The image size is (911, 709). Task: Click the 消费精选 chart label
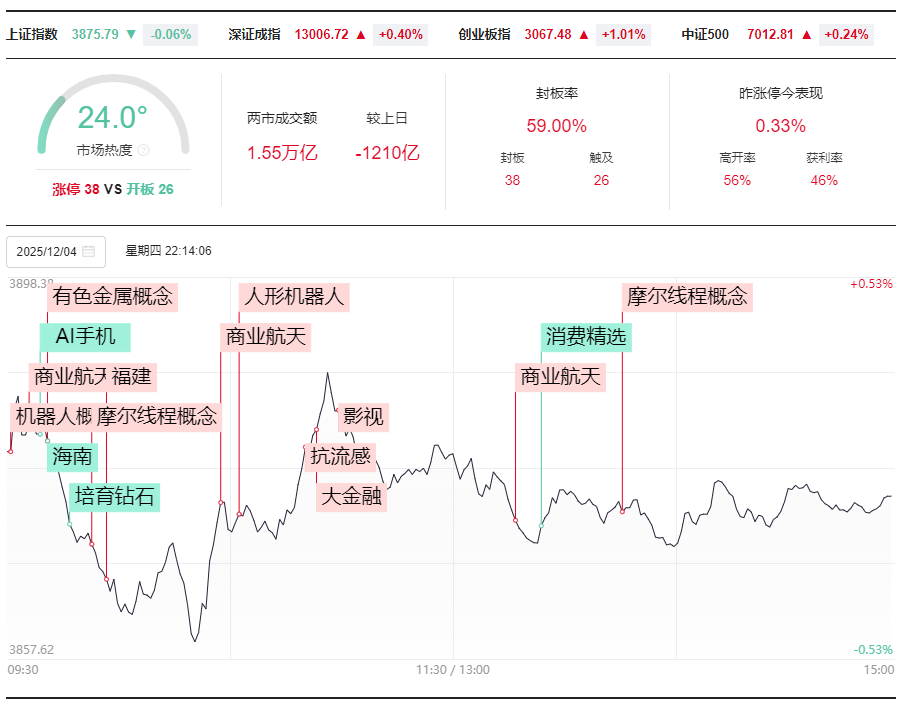point(586,337)
